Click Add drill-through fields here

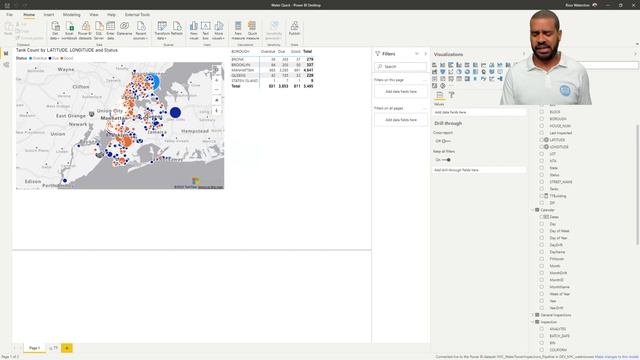pyautogui.click(x=479, y=170)
